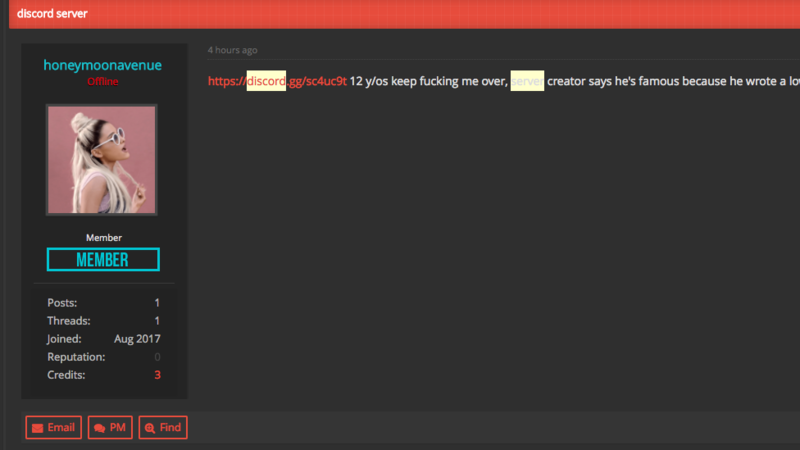Click the "Aug 2017" joined date

[x=137, y=339]
